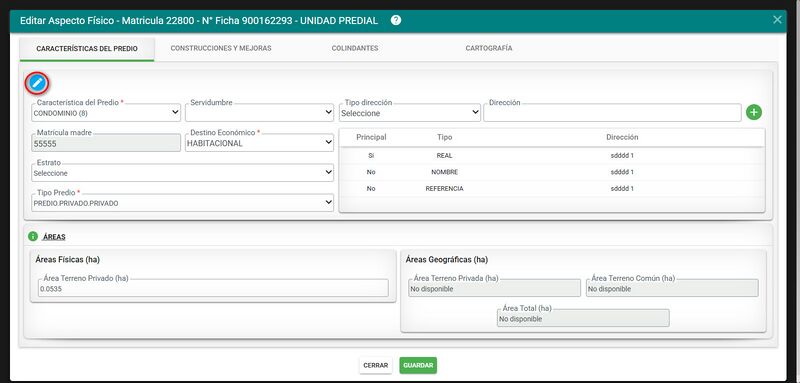Expand the Servidumbre dropdown
This screenshot has width=800, height=383.
[x=259, y=113]
